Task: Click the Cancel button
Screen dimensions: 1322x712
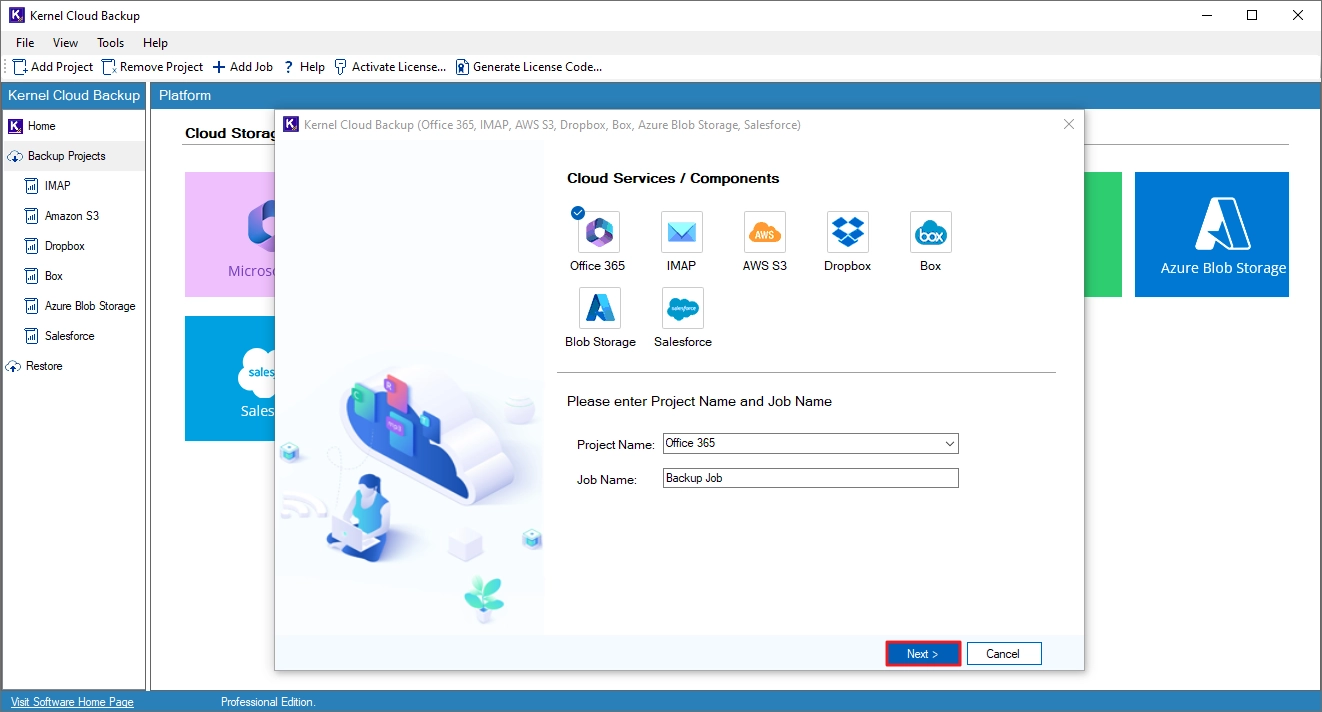Action: (x=1004, y=654)
